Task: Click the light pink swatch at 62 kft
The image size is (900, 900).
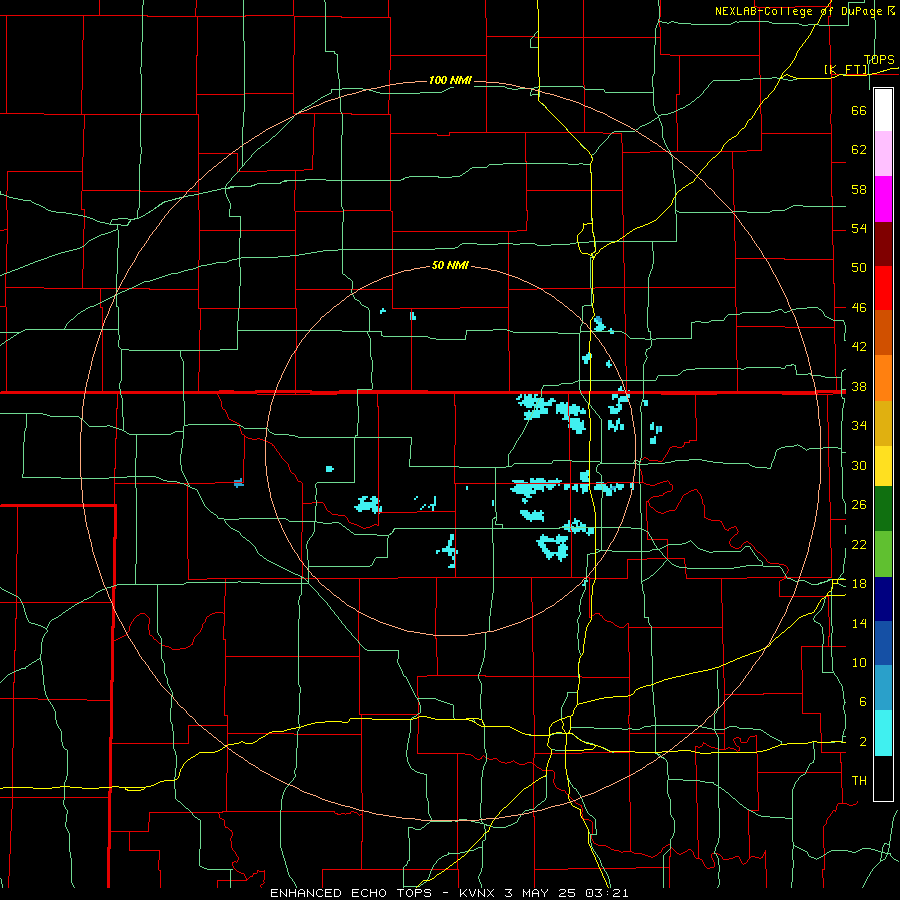Action: (x=883, y=154)
